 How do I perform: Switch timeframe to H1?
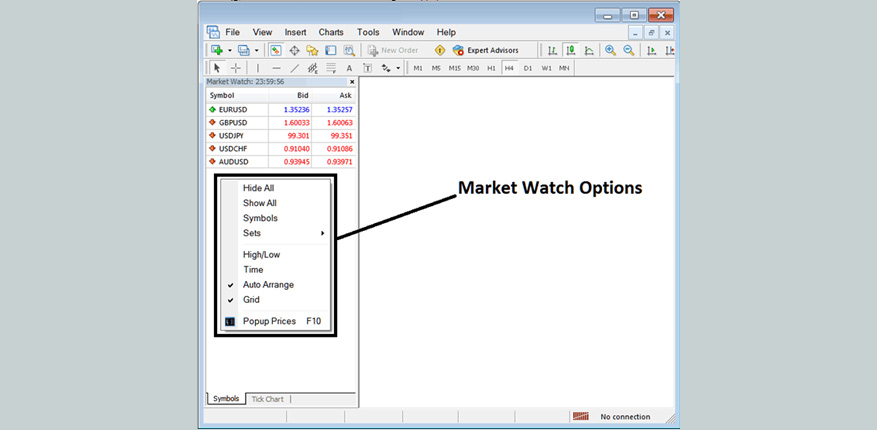[x=491, y=68]
